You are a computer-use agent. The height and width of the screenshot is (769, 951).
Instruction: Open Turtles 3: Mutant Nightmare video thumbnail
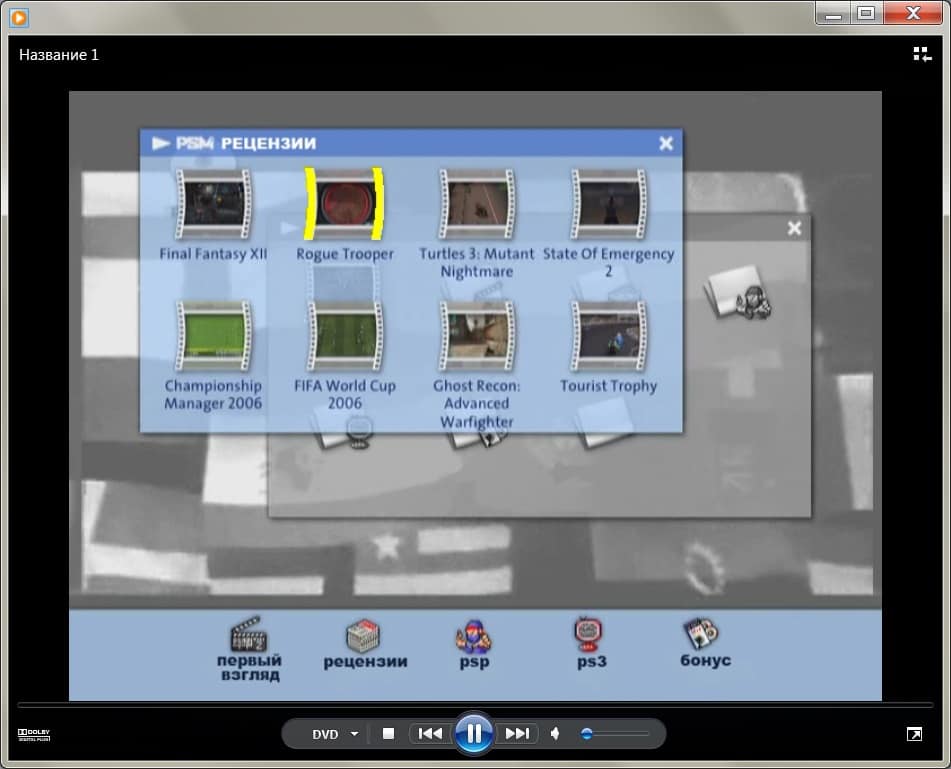point(477,204)
